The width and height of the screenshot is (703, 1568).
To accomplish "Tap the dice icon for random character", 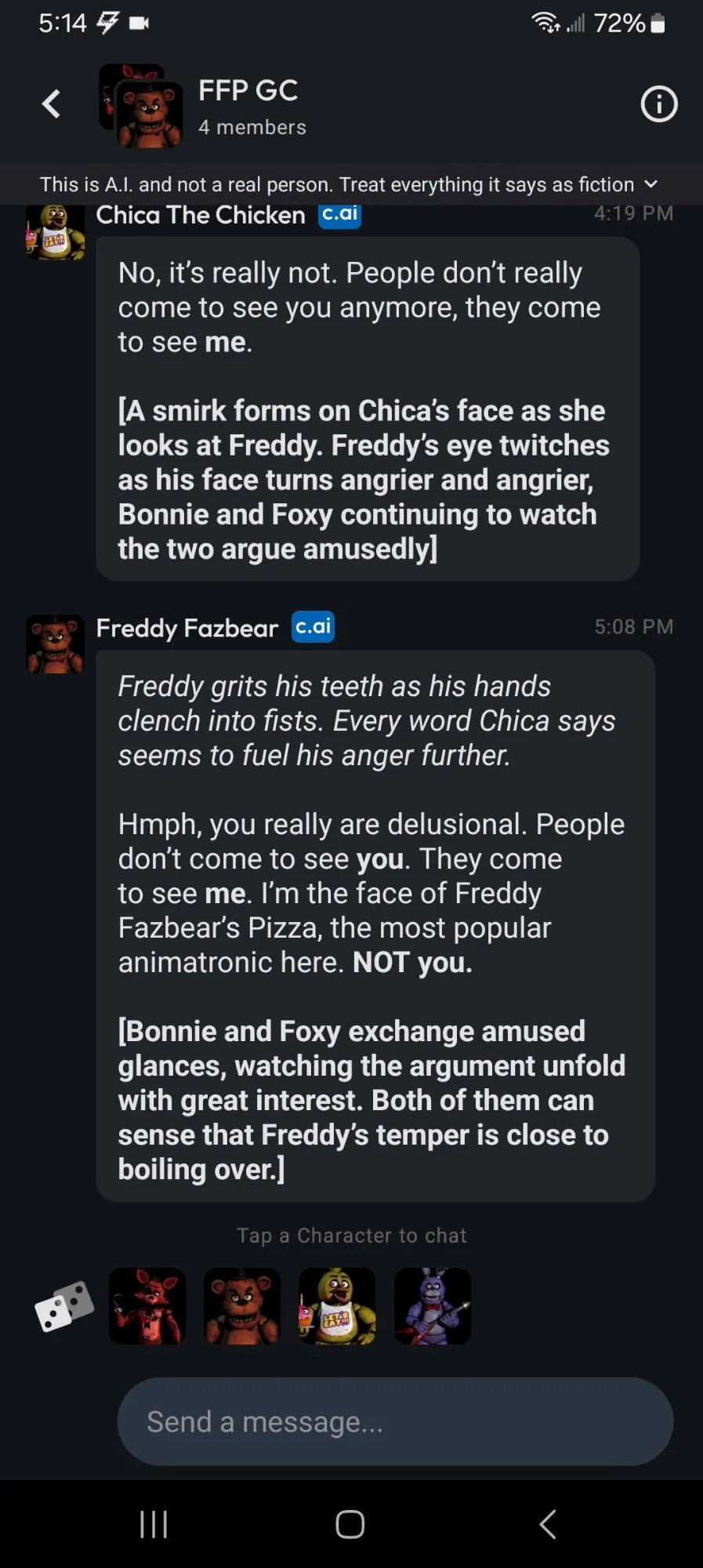I will pos(64,1307).
